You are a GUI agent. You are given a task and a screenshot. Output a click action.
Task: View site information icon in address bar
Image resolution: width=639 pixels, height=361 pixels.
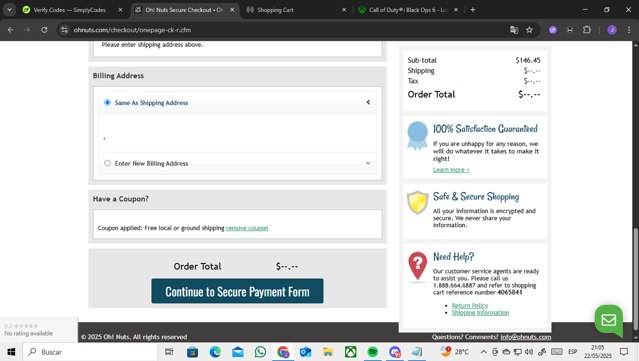64,30
